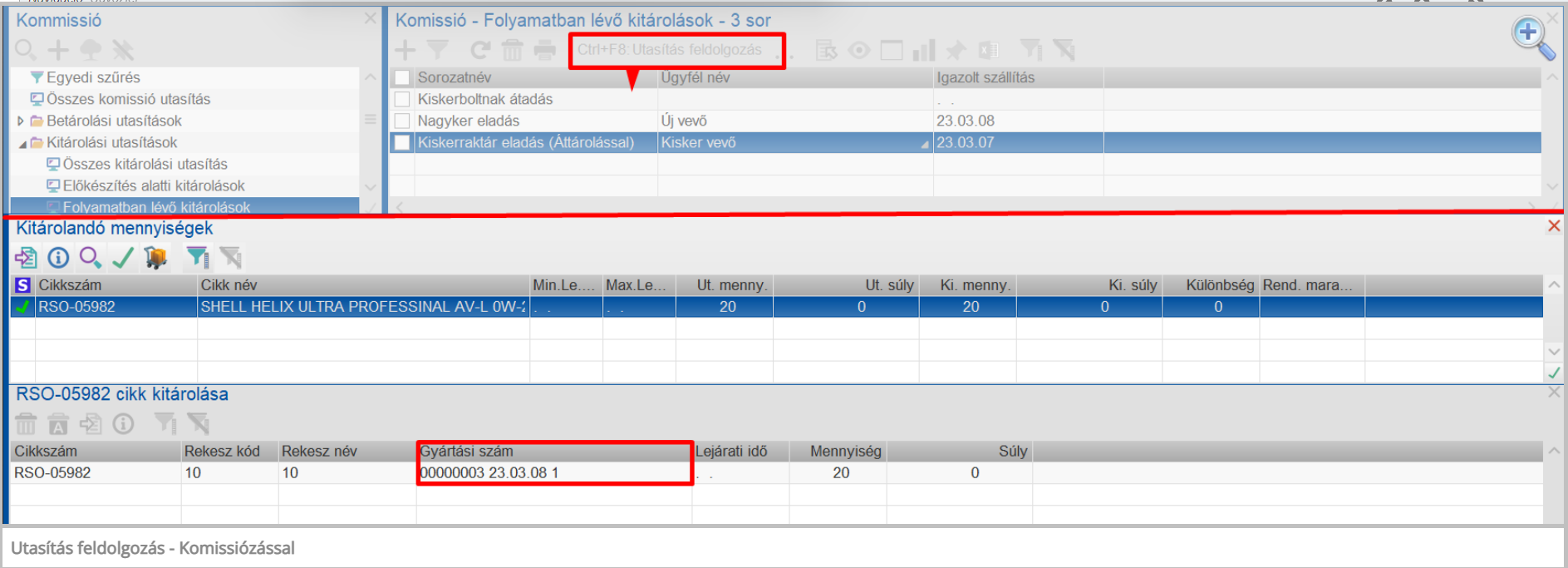Export the list with the Excel icon

pyautogui.click(x=988, y=50)
